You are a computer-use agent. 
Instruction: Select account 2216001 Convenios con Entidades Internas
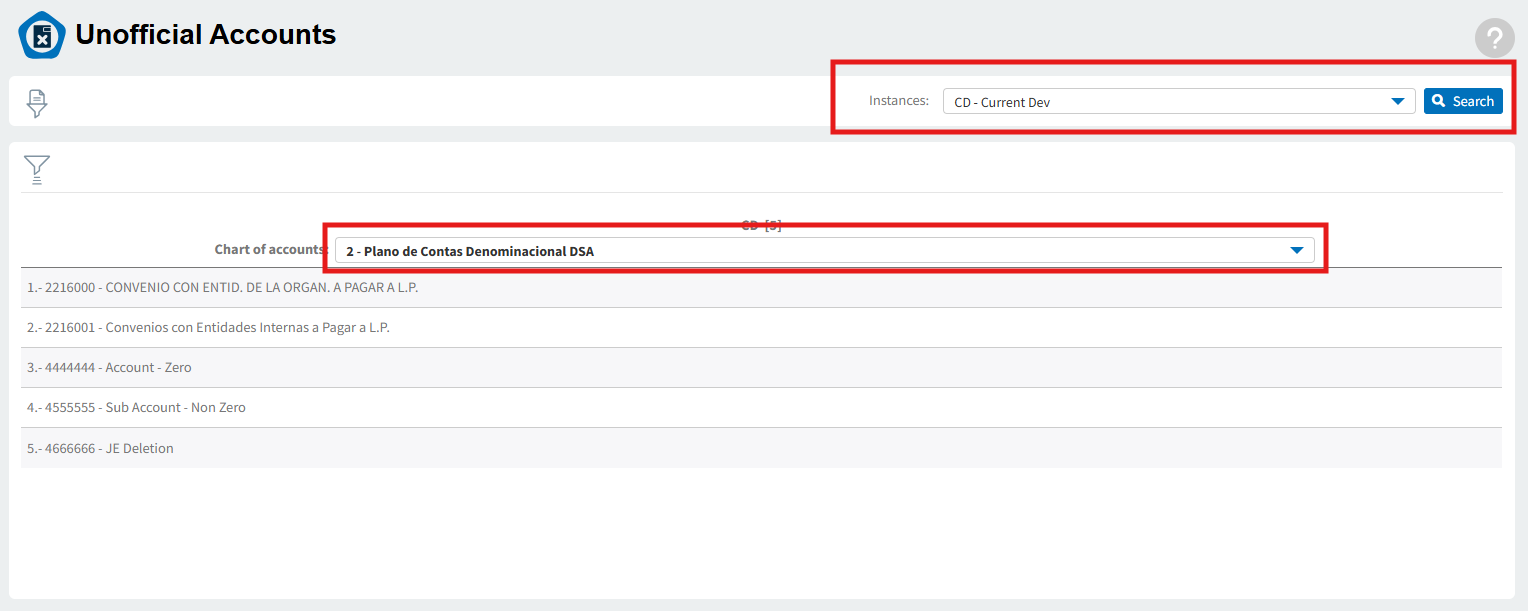[x=761, y=327]
